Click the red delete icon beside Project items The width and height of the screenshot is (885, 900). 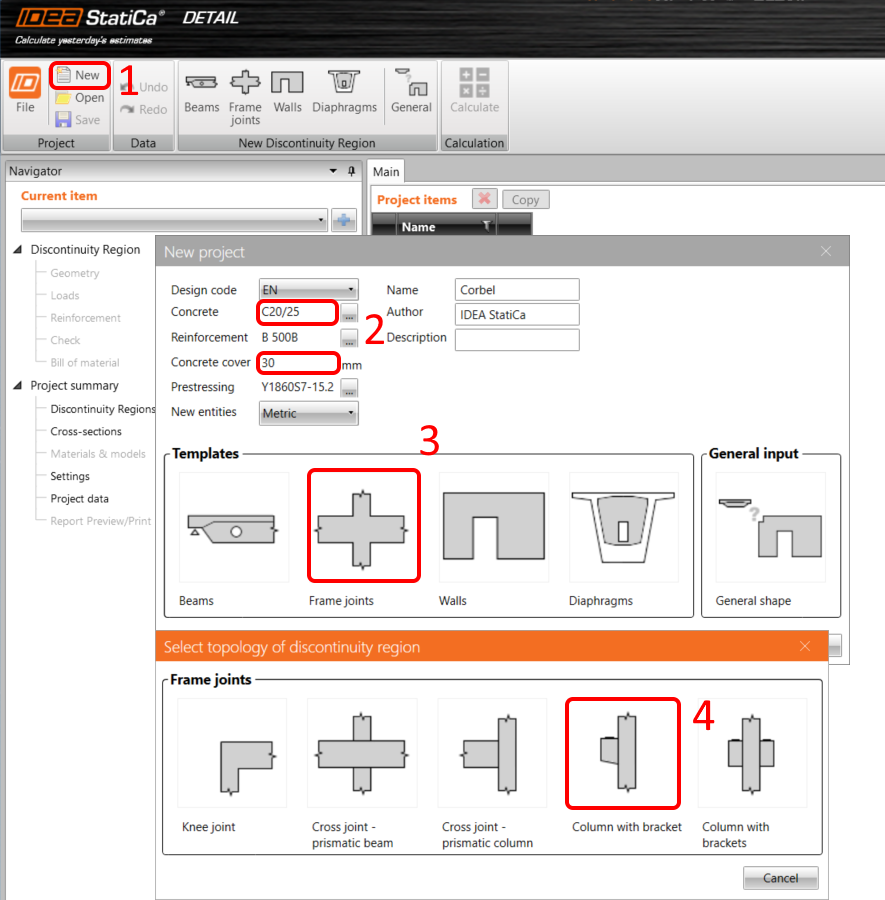click(484, 199)
